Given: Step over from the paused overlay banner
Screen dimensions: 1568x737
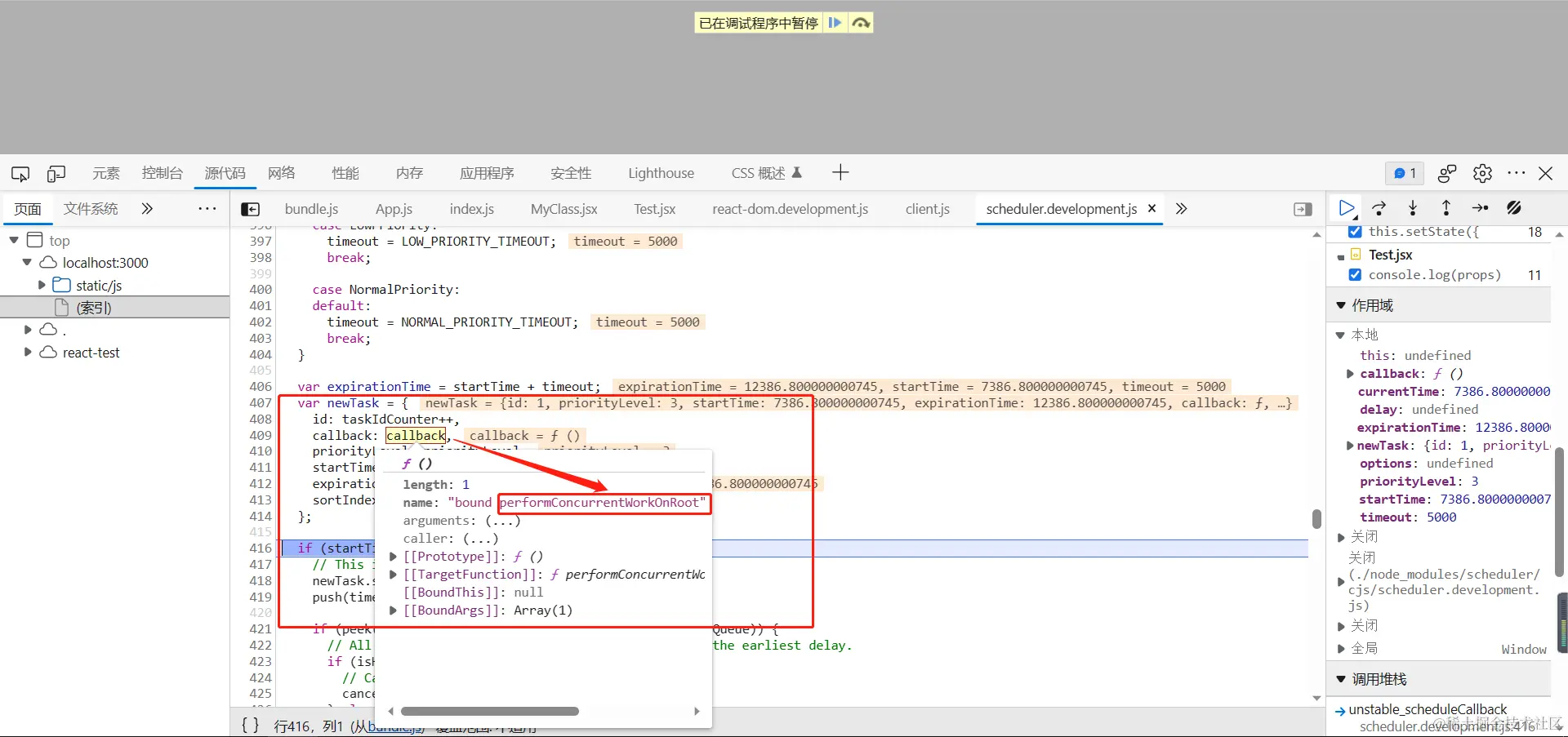Looking at the screenshot, I should click(x=861, y=23).
